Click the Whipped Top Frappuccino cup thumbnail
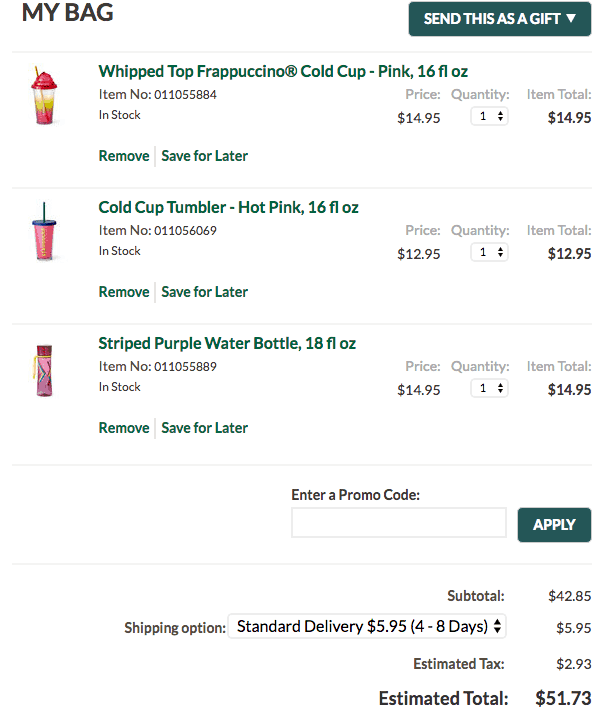Screen dimensions: 609x723 pyautogui.click(x=44, y=95)
